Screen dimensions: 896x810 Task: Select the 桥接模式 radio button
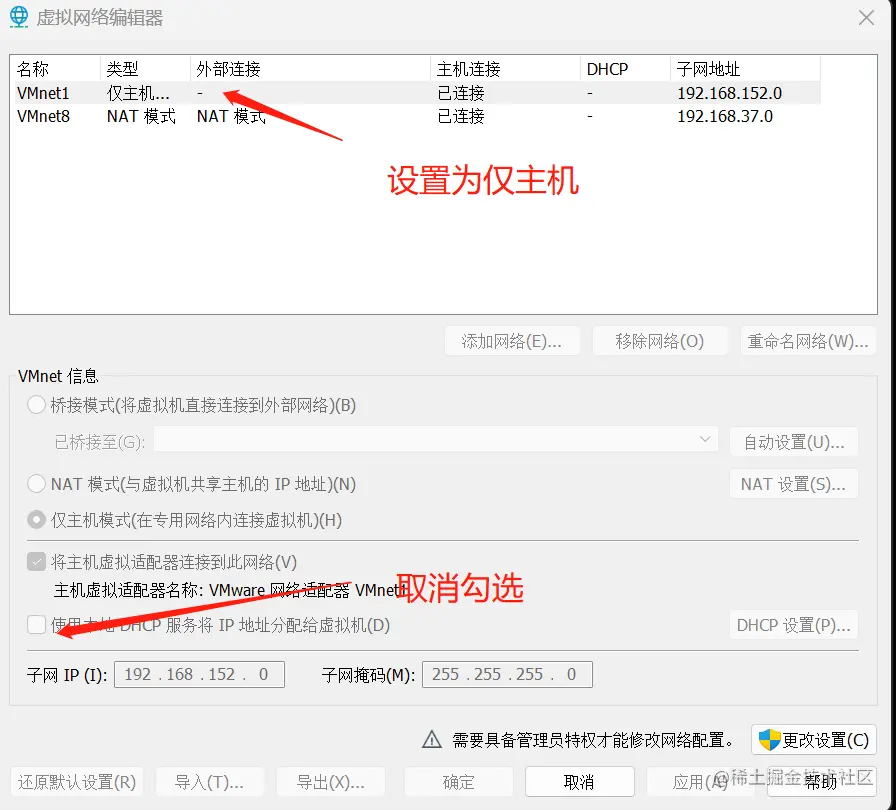[36, 405]
